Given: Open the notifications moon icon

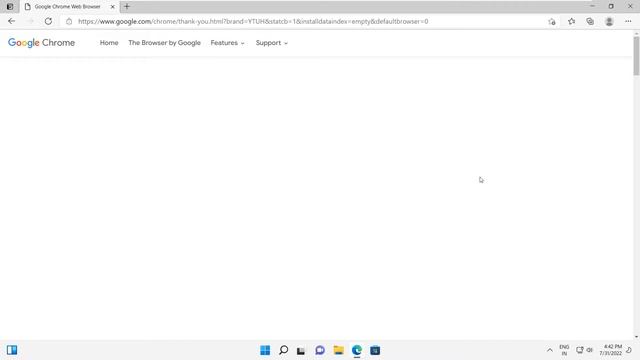Looking at the screenshot, I should pos(629,350).
